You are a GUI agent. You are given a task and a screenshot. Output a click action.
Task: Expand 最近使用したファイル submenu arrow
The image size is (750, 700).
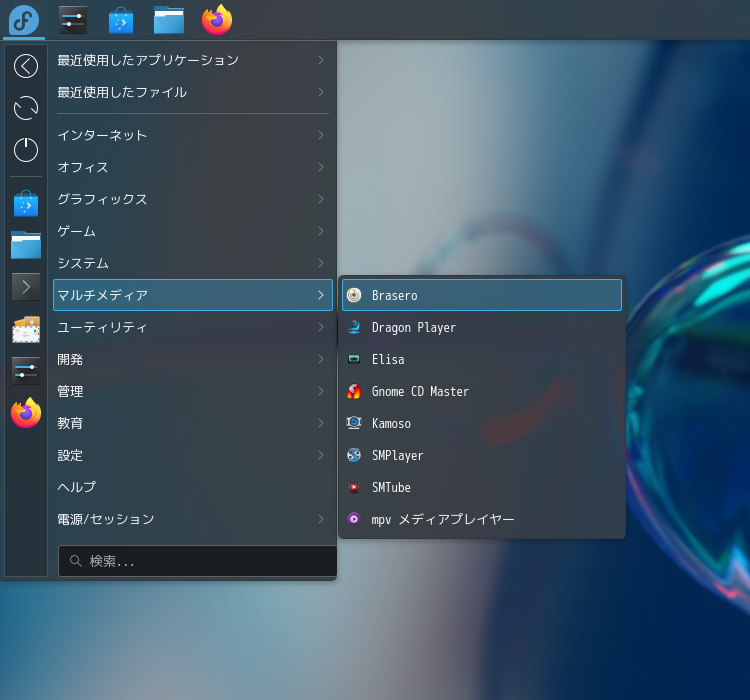[x=321, y=92]
